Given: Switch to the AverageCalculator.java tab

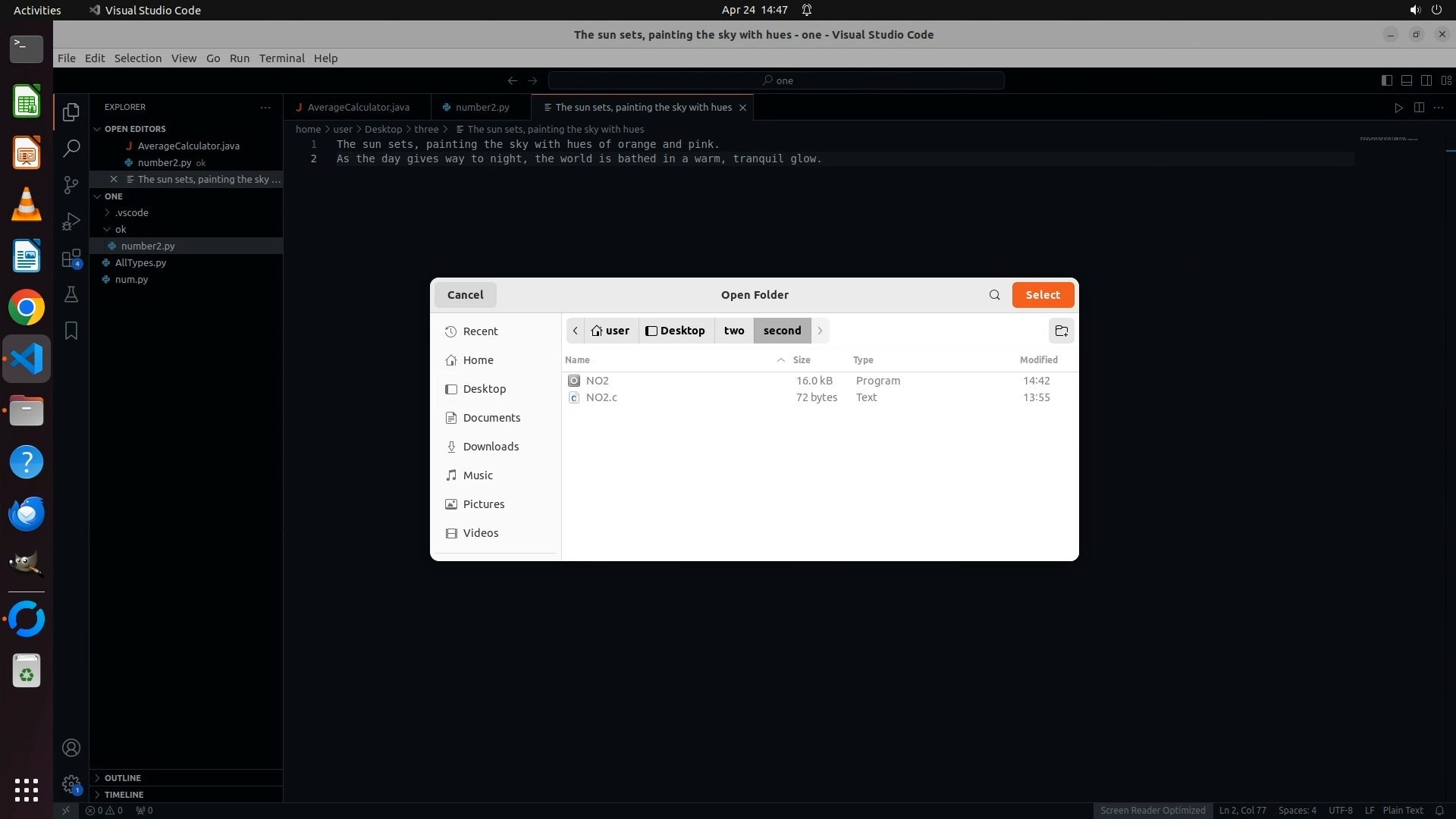Looking at the screenshot, I should tap(358, 107).
